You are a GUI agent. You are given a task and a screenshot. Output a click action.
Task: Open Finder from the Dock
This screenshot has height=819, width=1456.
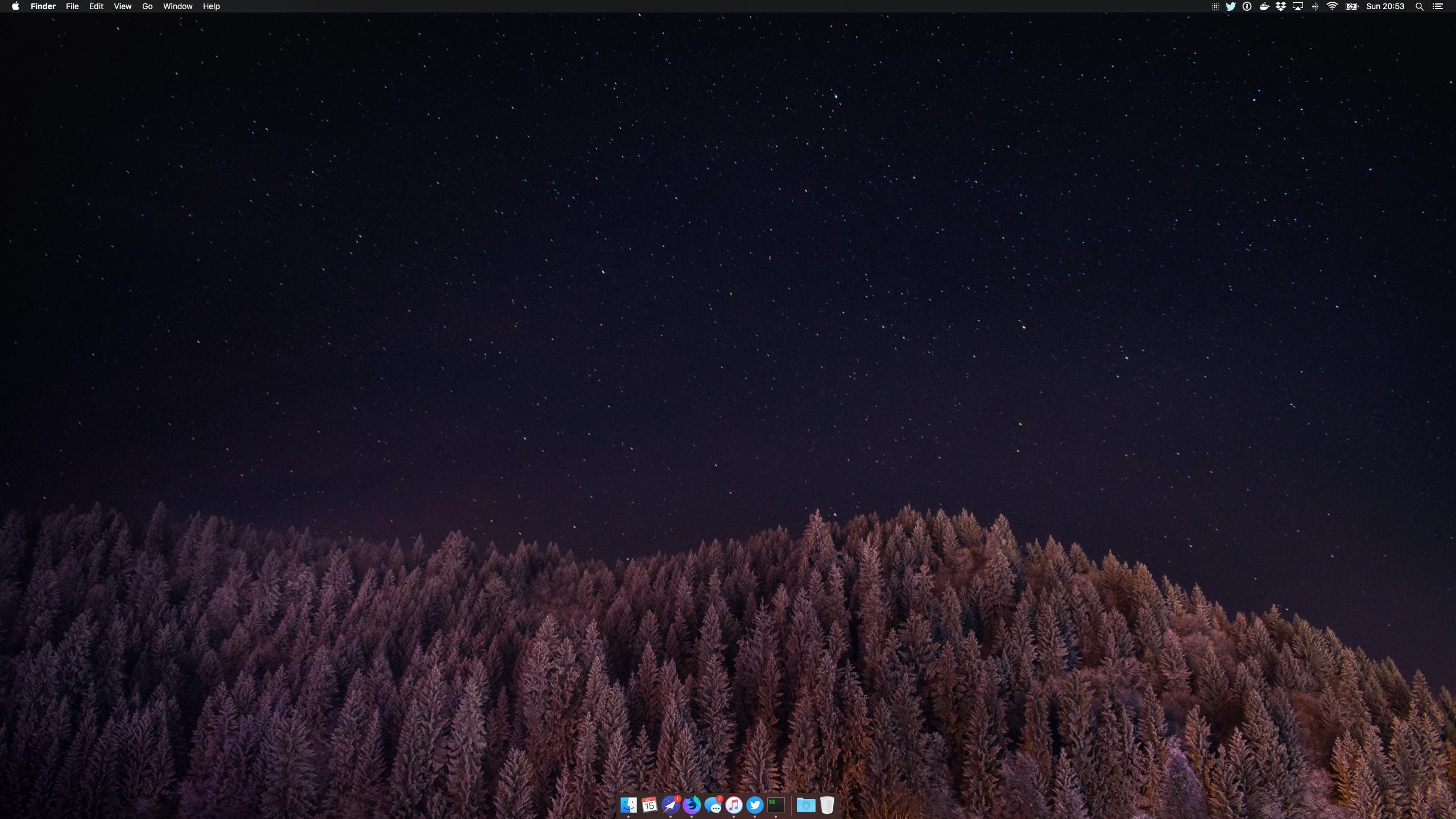628,805
